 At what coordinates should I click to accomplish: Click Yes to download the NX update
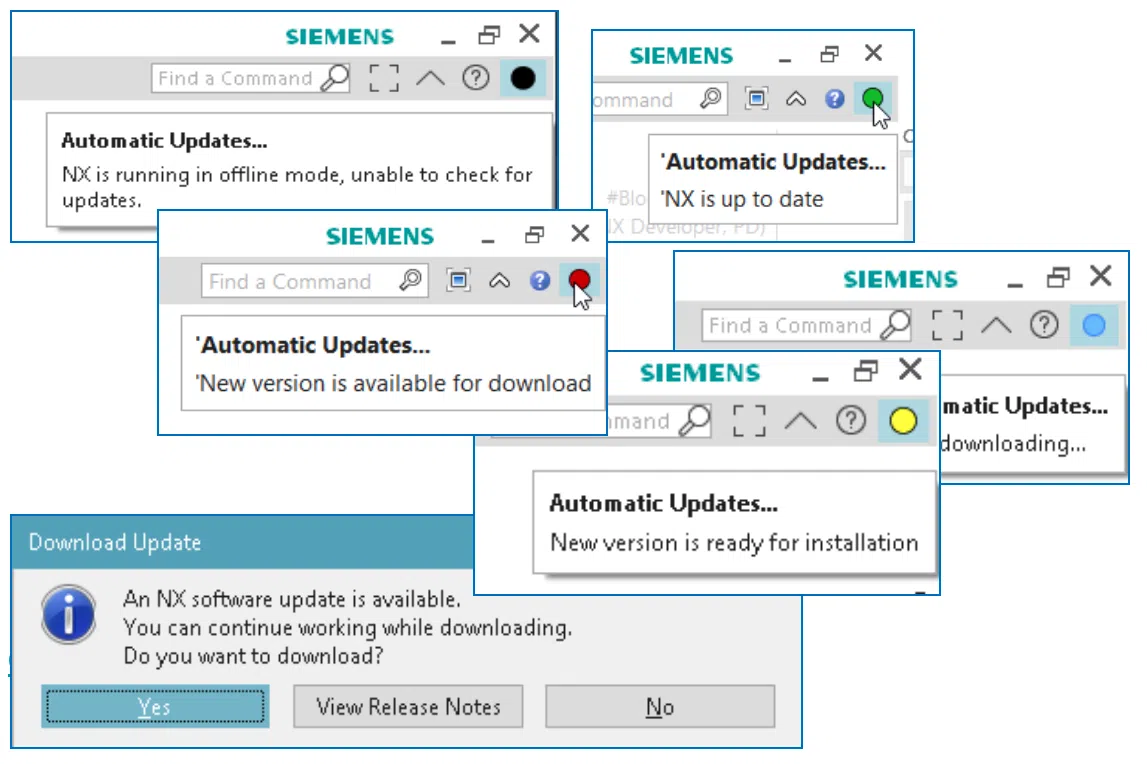pyautogui.click(x=155, y=706)
